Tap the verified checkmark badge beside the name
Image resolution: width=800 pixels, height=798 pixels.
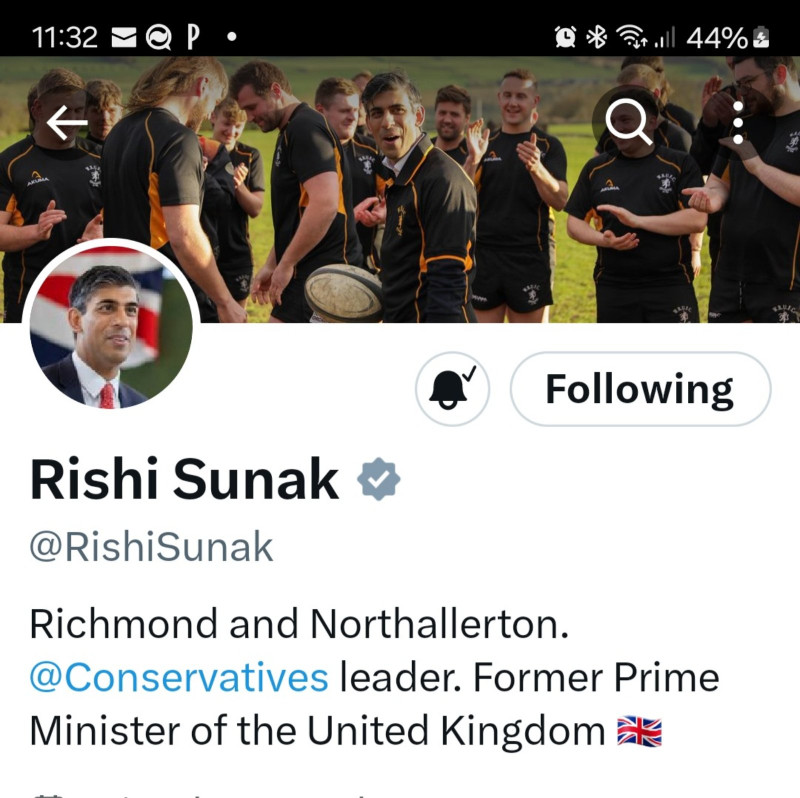[x=379, y=479]
